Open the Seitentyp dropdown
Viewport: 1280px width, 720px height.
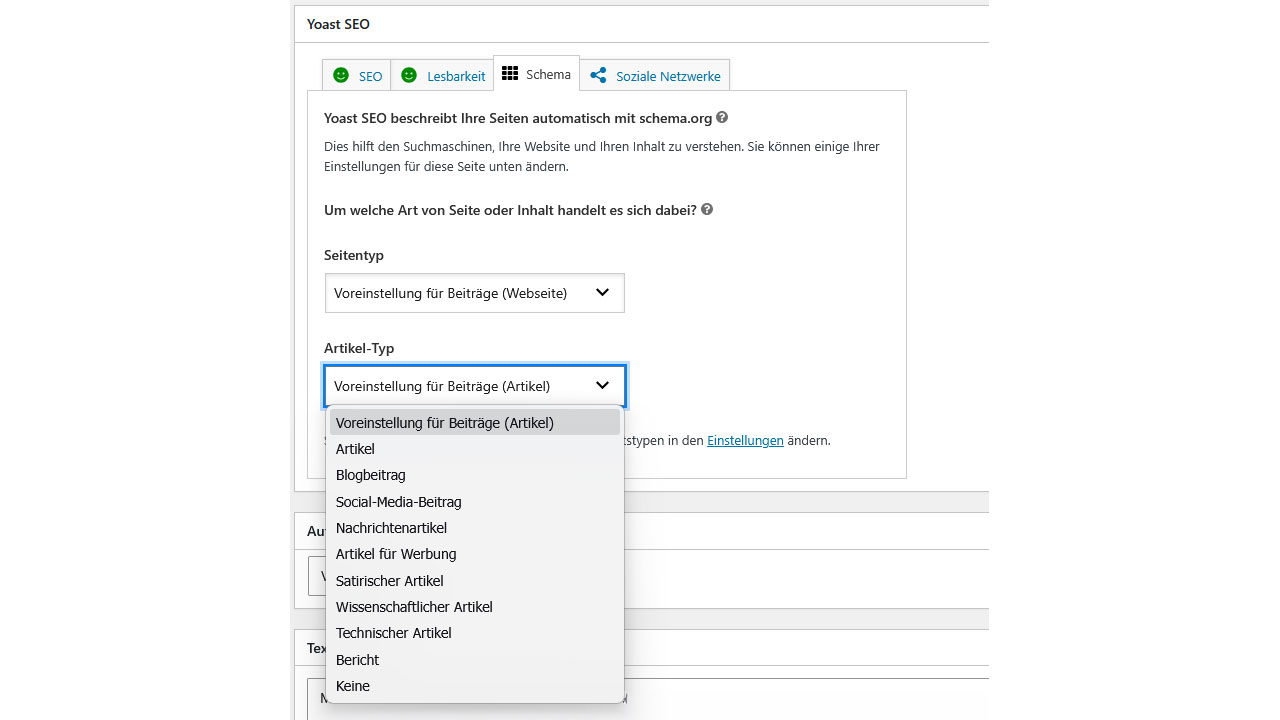pos(475,293)
